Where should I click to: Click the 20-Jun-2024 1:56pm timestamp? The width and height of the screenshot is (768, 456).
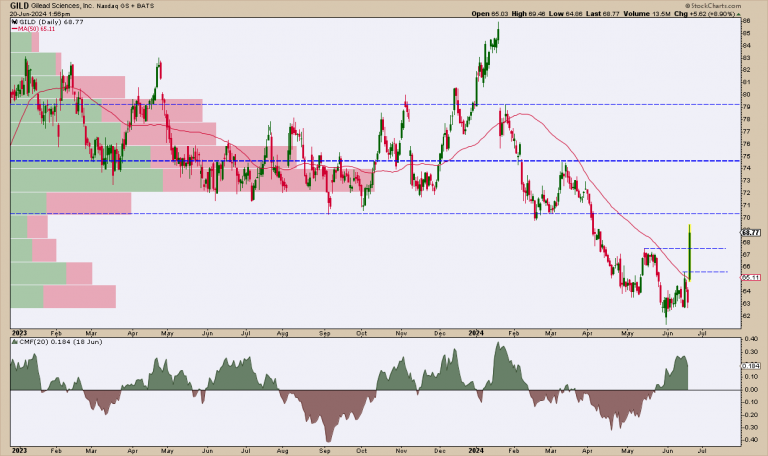tap(40, 14)
